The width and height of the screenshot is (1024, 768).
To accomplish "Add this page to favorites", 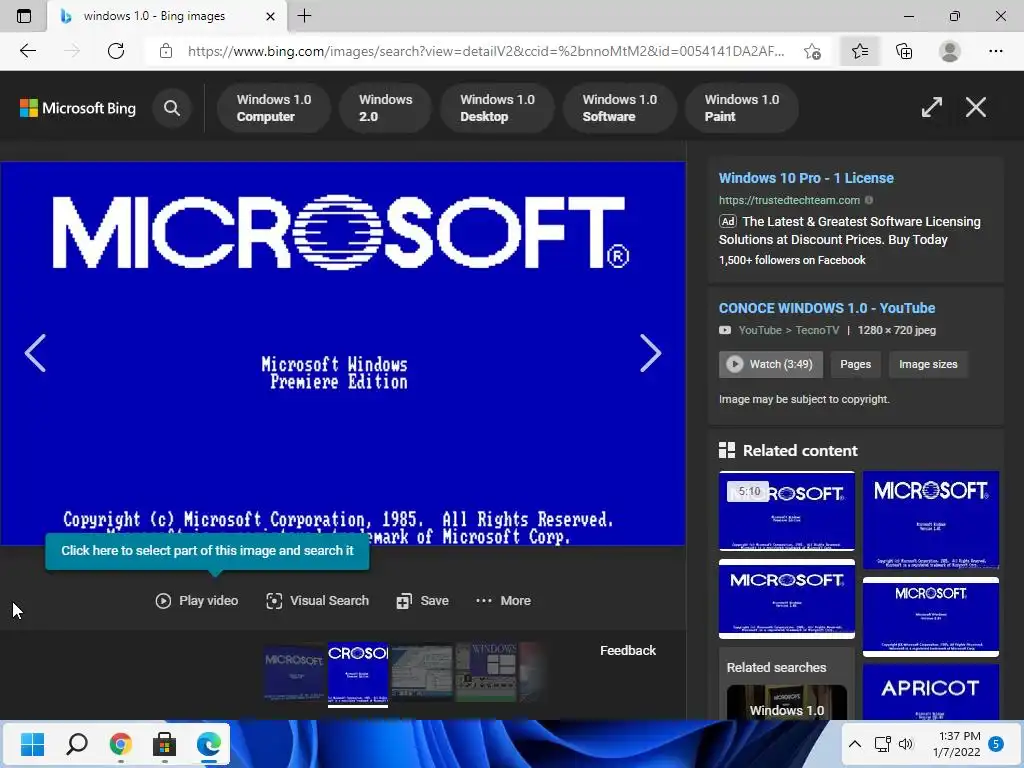I will tap(812, 51).
